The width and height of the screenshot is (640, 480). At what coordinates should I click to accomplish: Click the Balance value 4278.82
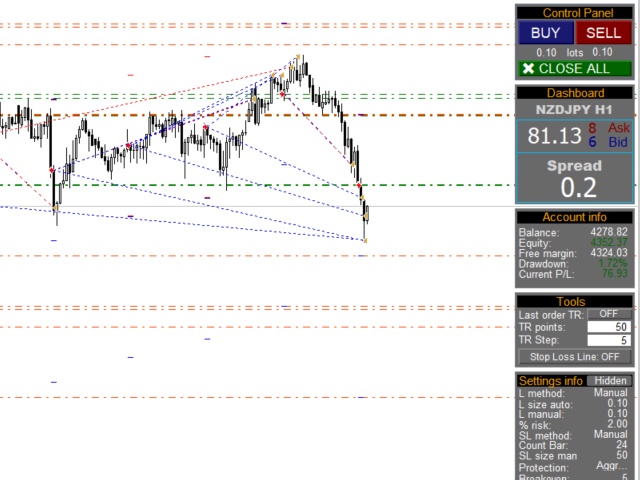click(609, 232)
